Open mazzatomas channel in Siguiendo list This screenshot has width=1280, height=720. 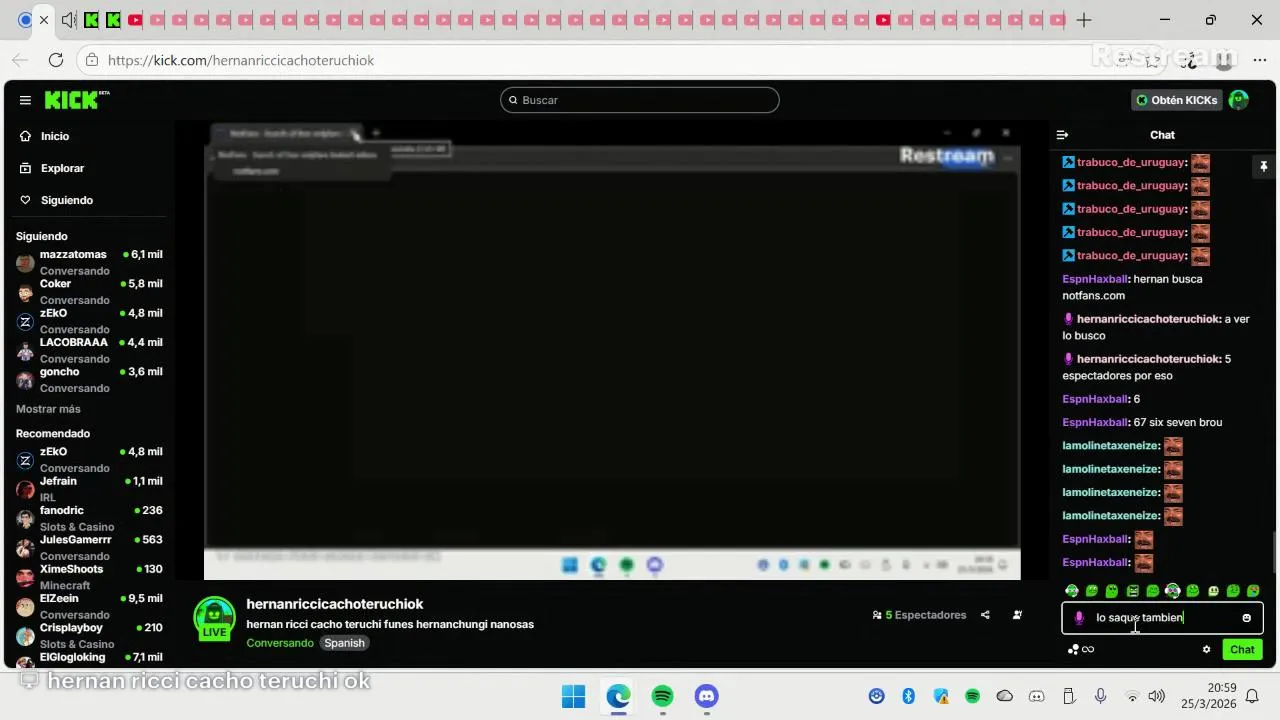[x=89, y=262]
